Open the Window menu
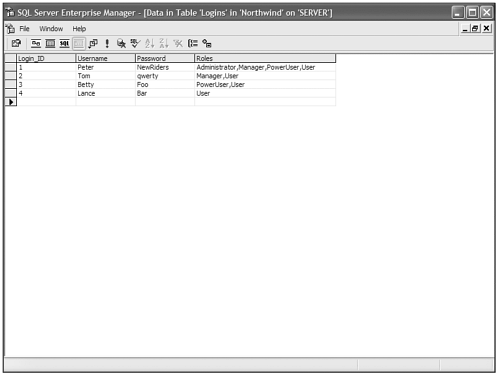Image resolution: width=499 pixels, height=375 pixels. pos(51,29)
